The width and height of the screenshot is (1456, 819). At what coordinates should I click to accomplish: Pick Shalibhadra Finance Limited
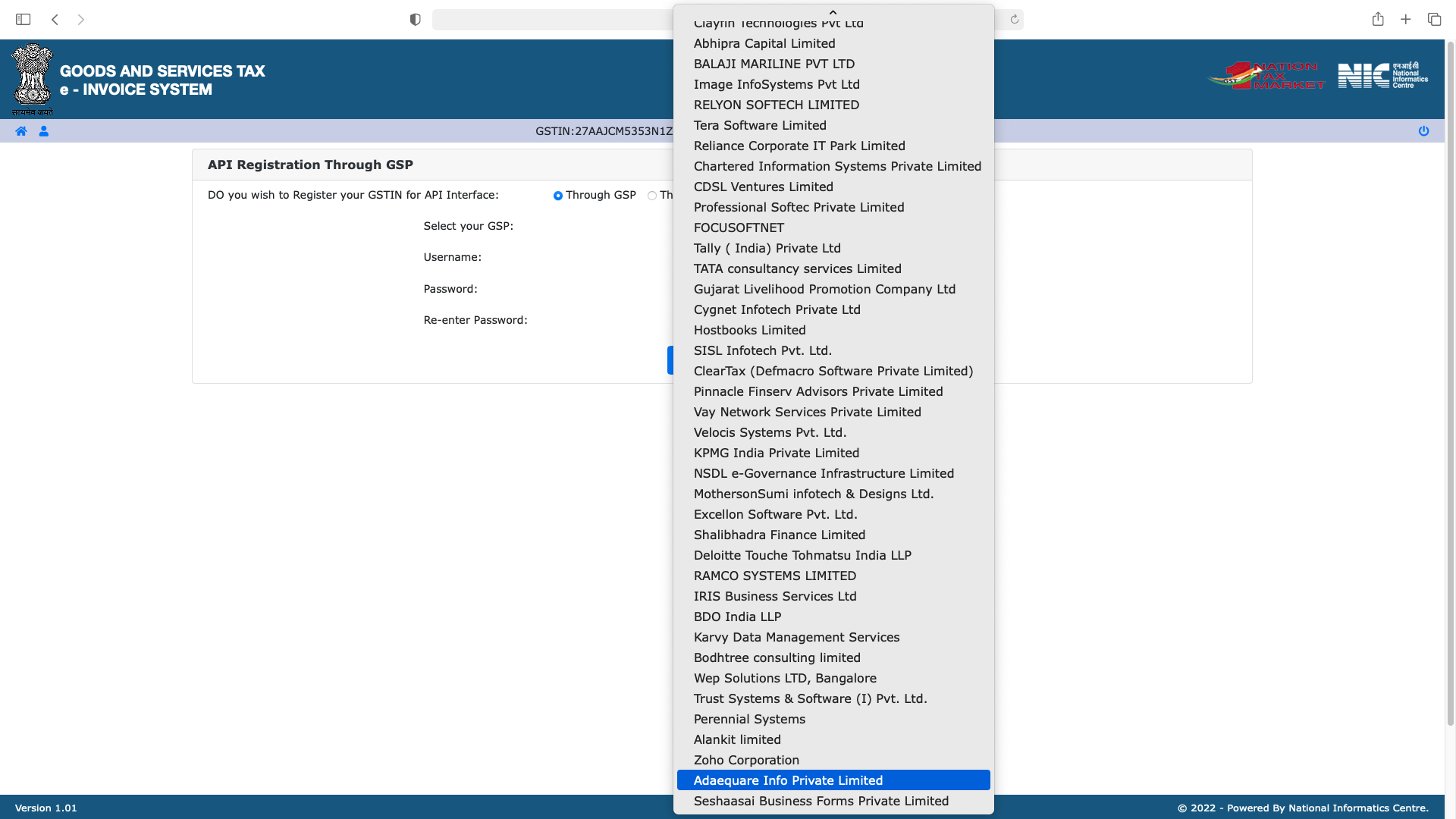[x=833, y=535]
